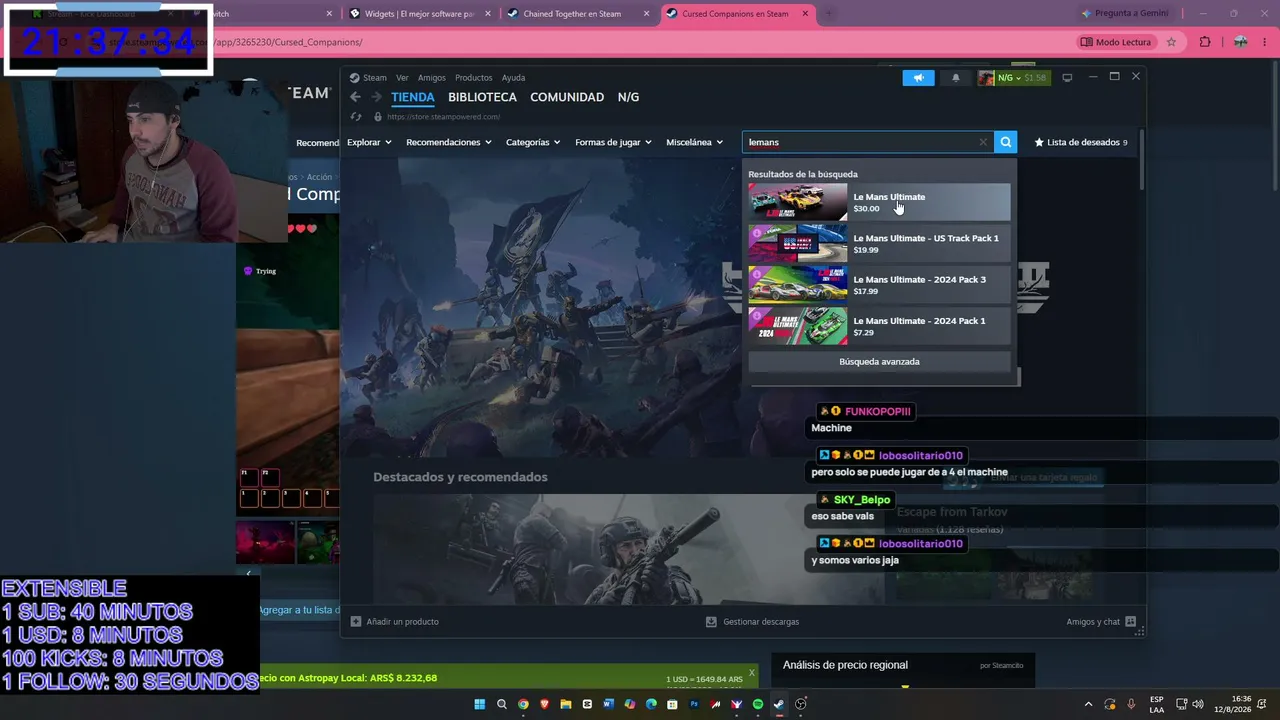Viewport: 1280px width, 720px height.
Task: Close the Astropay price banner
Action: pyautogui.click(x=752, y=673)
